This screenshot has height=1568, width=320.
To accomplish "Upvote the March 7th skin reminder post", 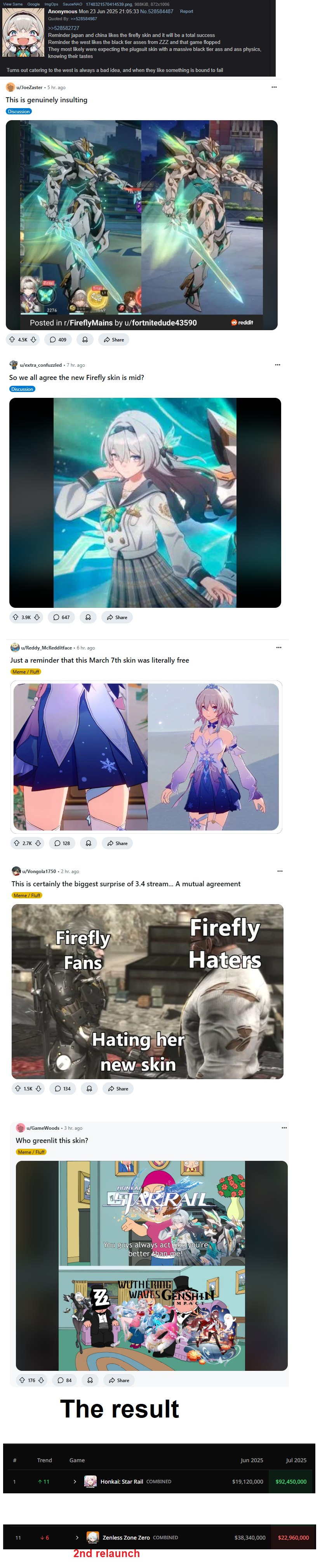I will coord(16,843).
